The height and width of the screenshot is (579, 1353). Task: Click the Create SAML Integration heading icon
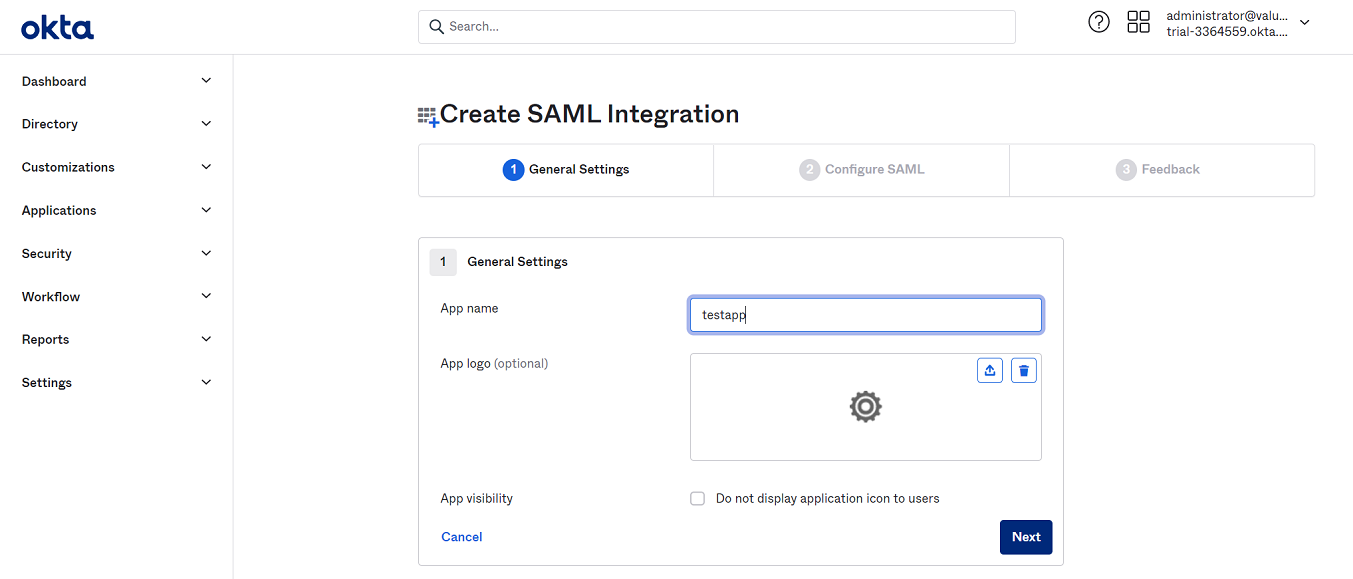tap(428, 116)
